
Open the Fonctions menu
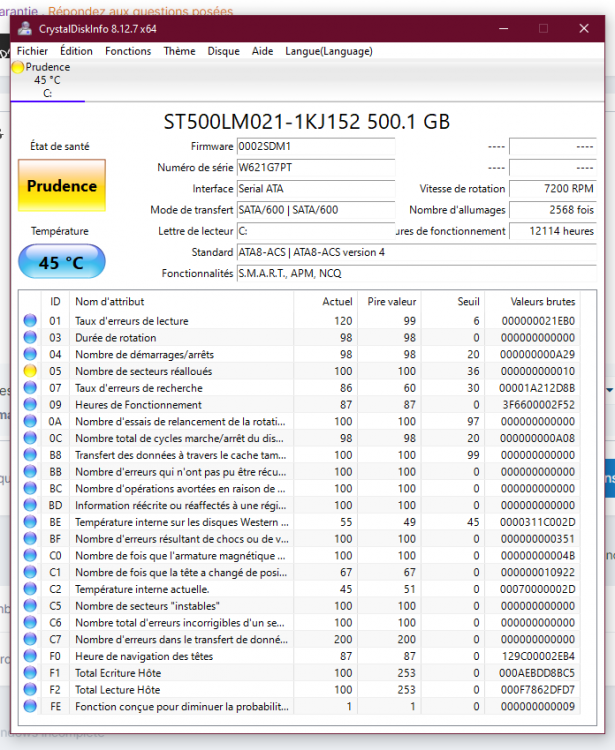(128, 50)
